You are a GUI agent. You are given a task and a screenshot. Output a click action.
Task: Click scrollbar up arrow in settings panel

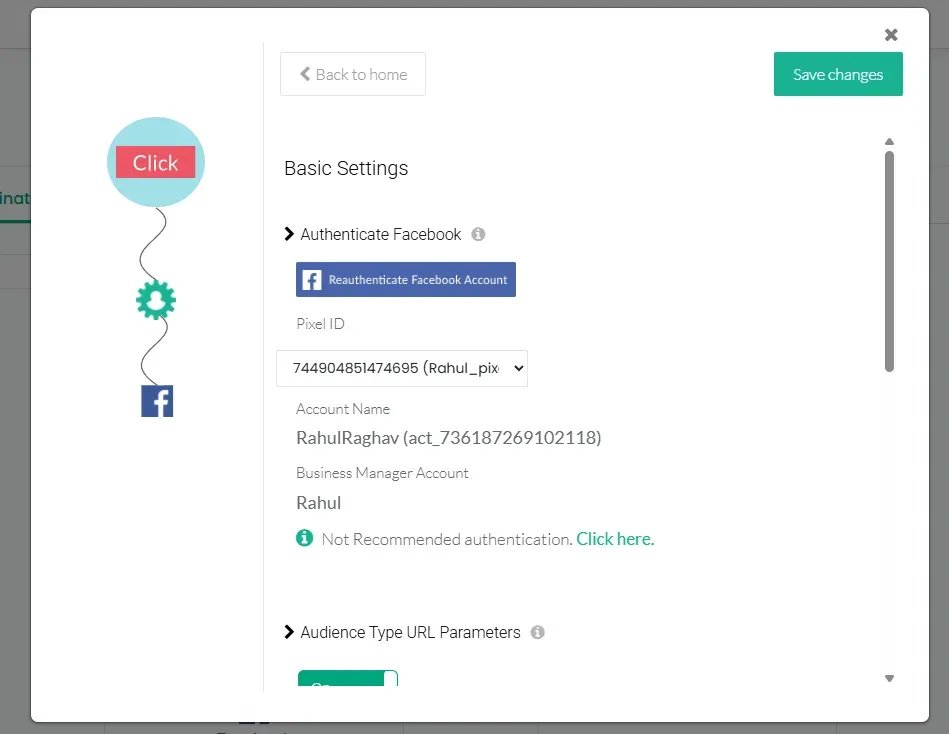(x=889, y=142)
